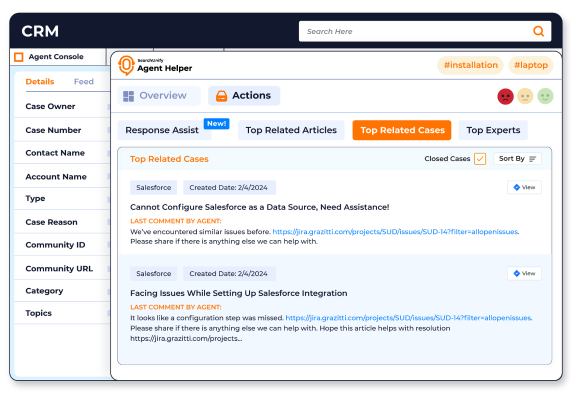Viewport: 572px width, 393px height.
Task: Open the Agent Console tab
Action: 58,57
